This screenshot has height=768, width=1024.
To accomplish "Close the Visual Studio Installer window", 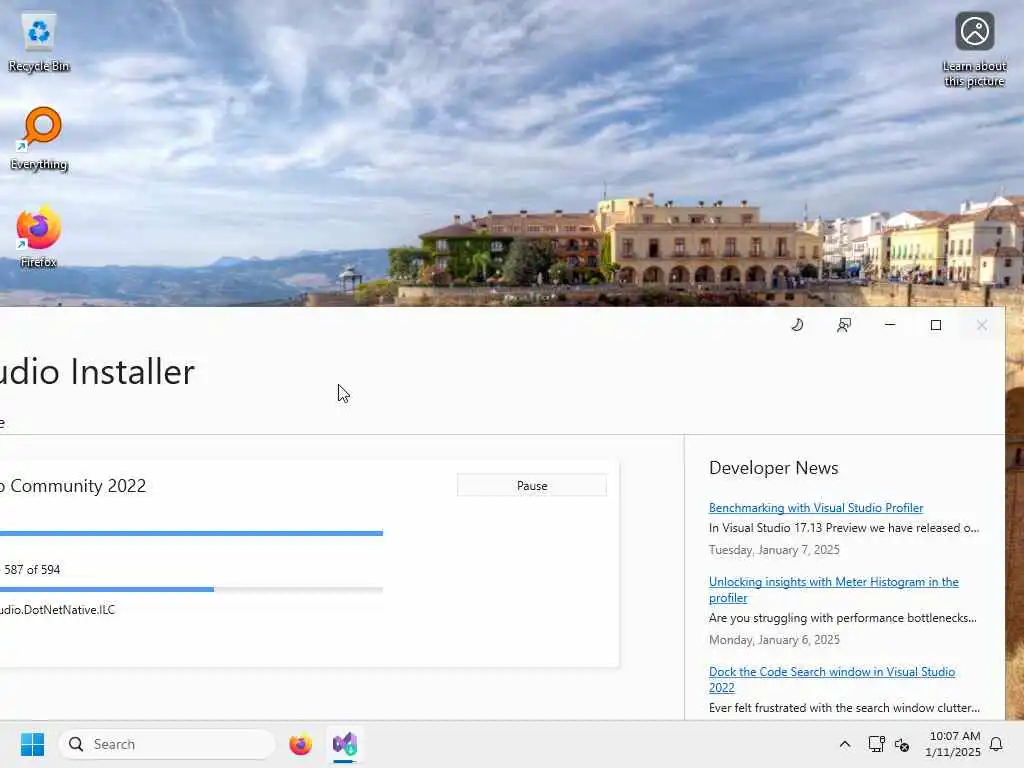I will tap(982, 325).
